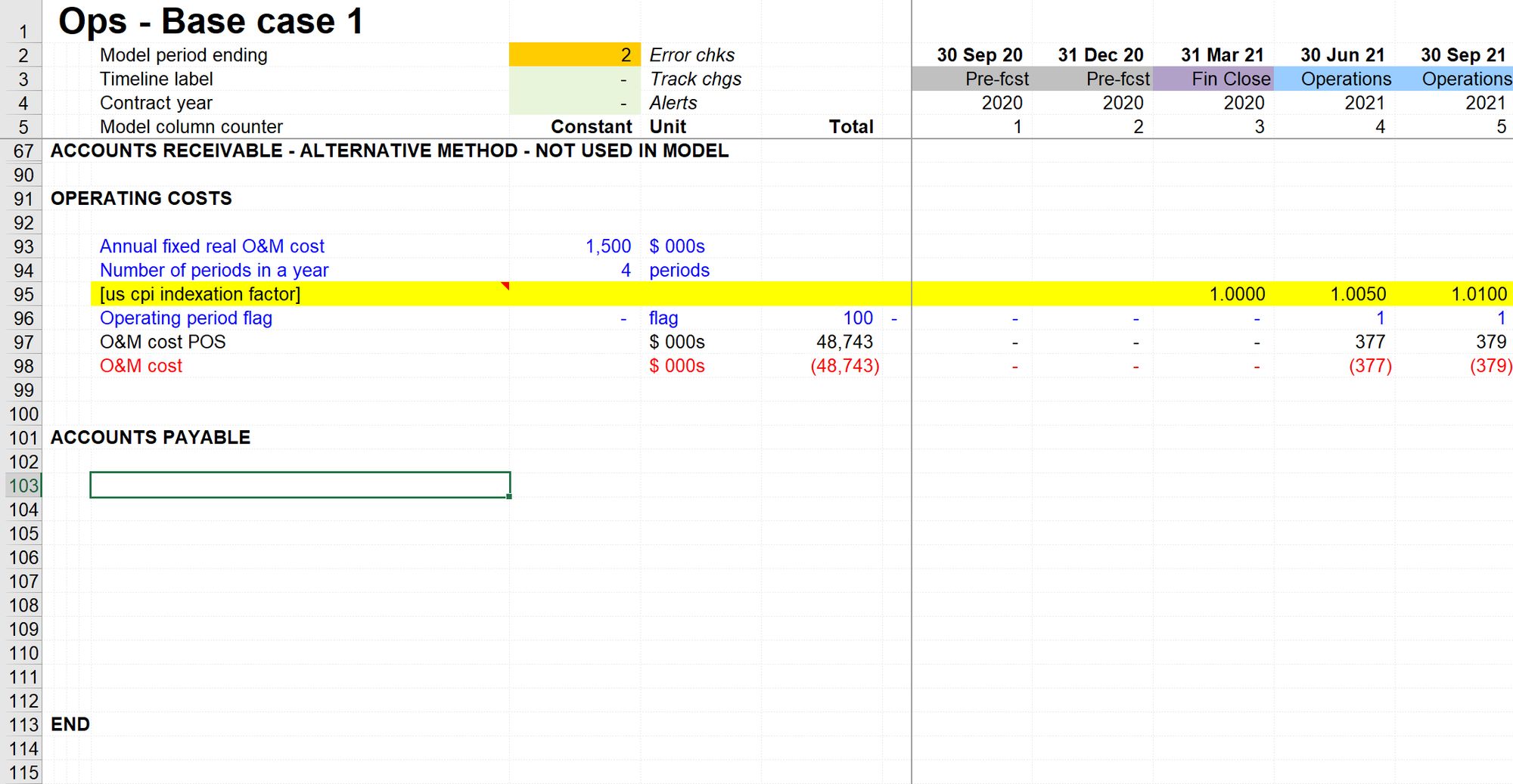Select orange cell with value 2
Screen dimensions: 1513x784
pyautogui.click(x=575, y=55)
